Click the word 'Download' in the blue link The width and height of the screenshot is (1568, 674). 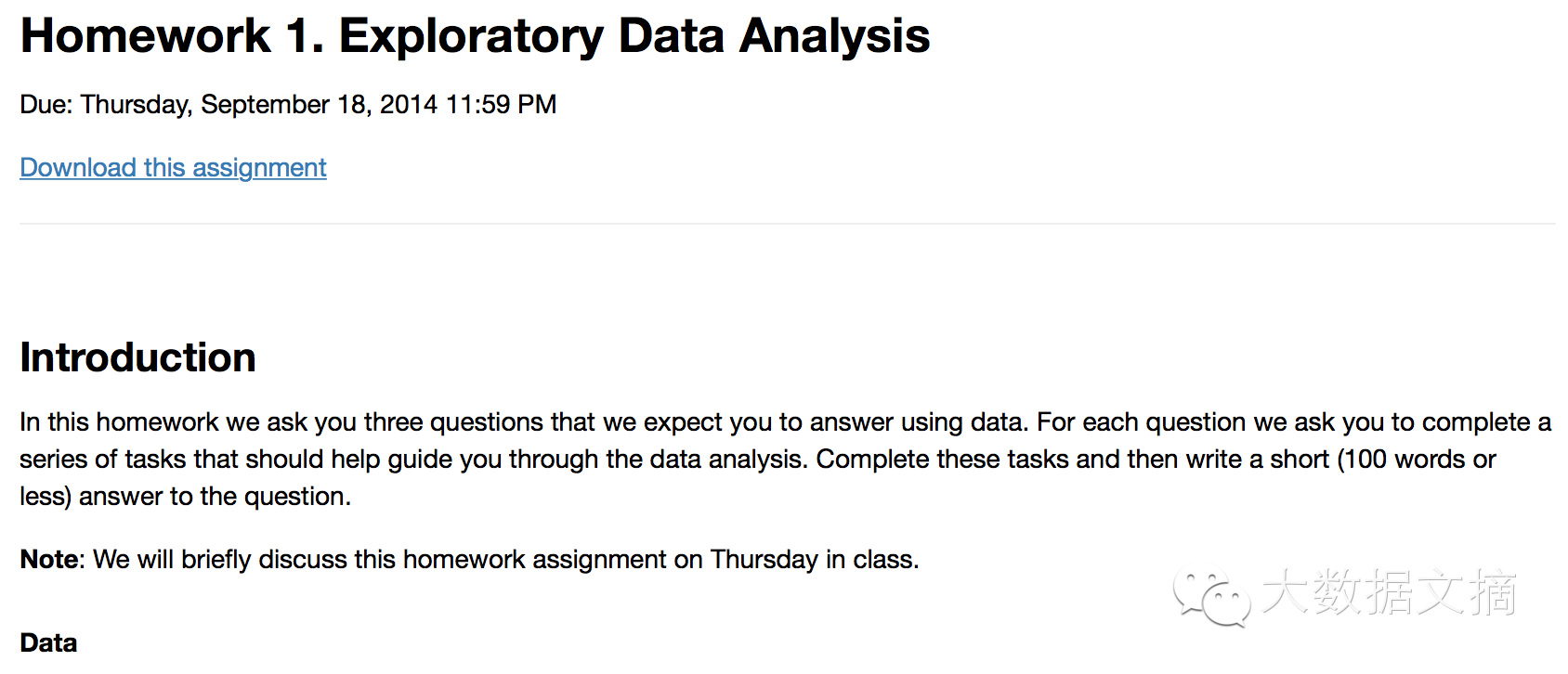pos(78,168)
